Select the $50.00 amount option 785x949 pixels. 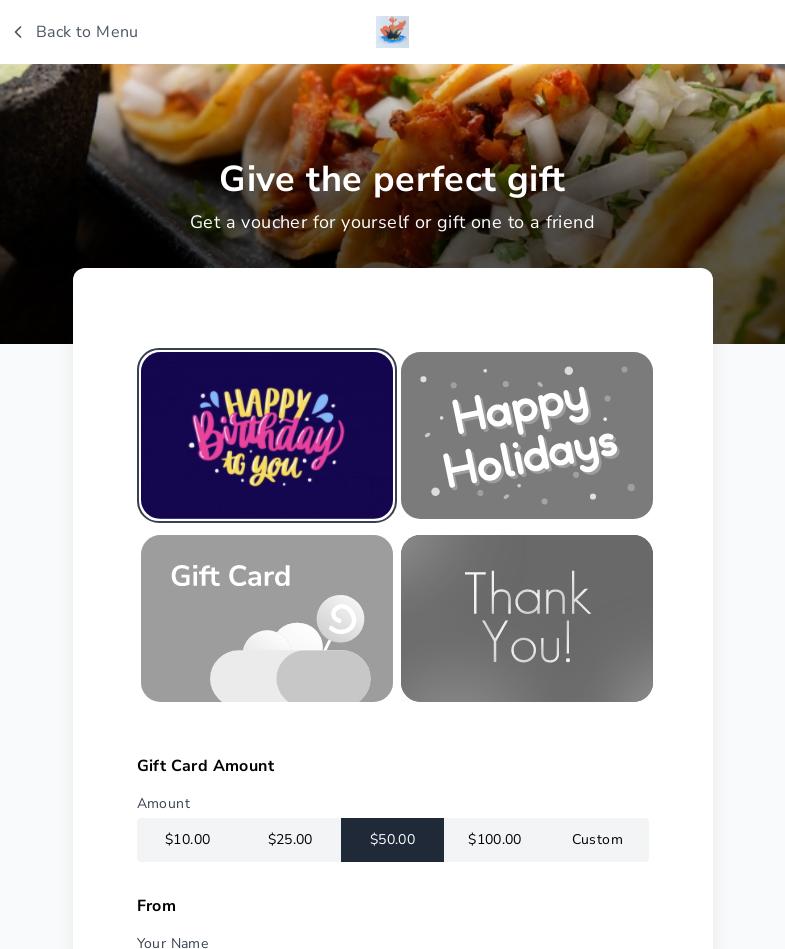click(392, 839)
